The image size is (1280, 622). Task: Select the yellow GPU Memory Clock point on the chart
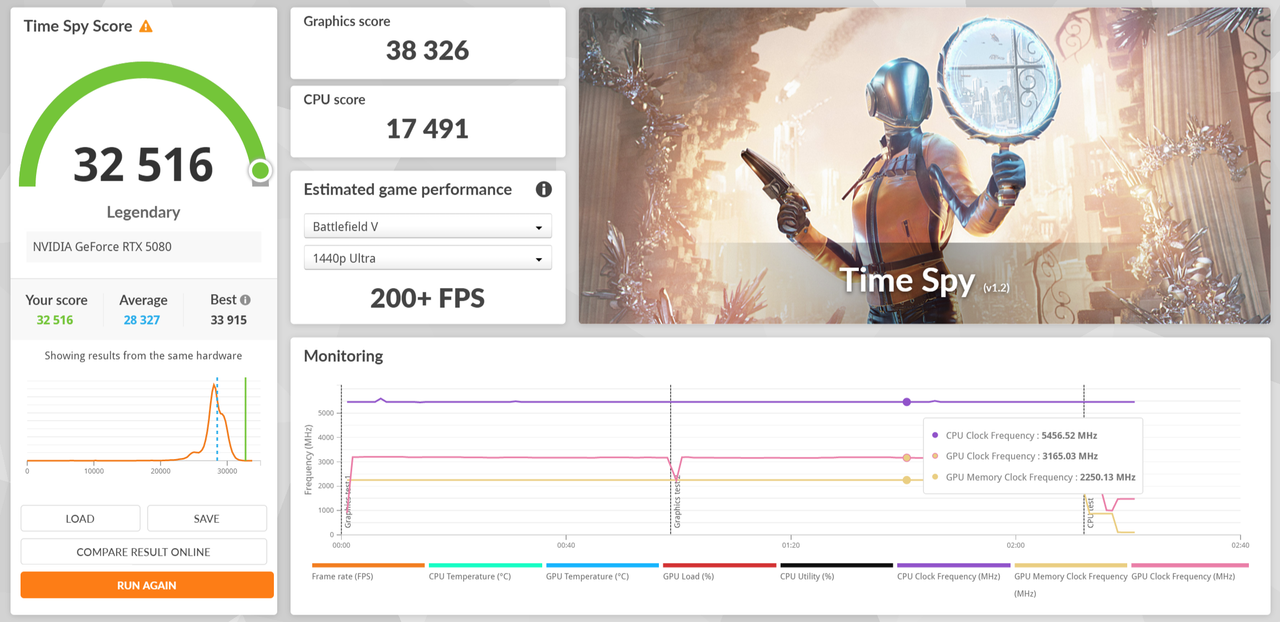[x=907, y=480]
